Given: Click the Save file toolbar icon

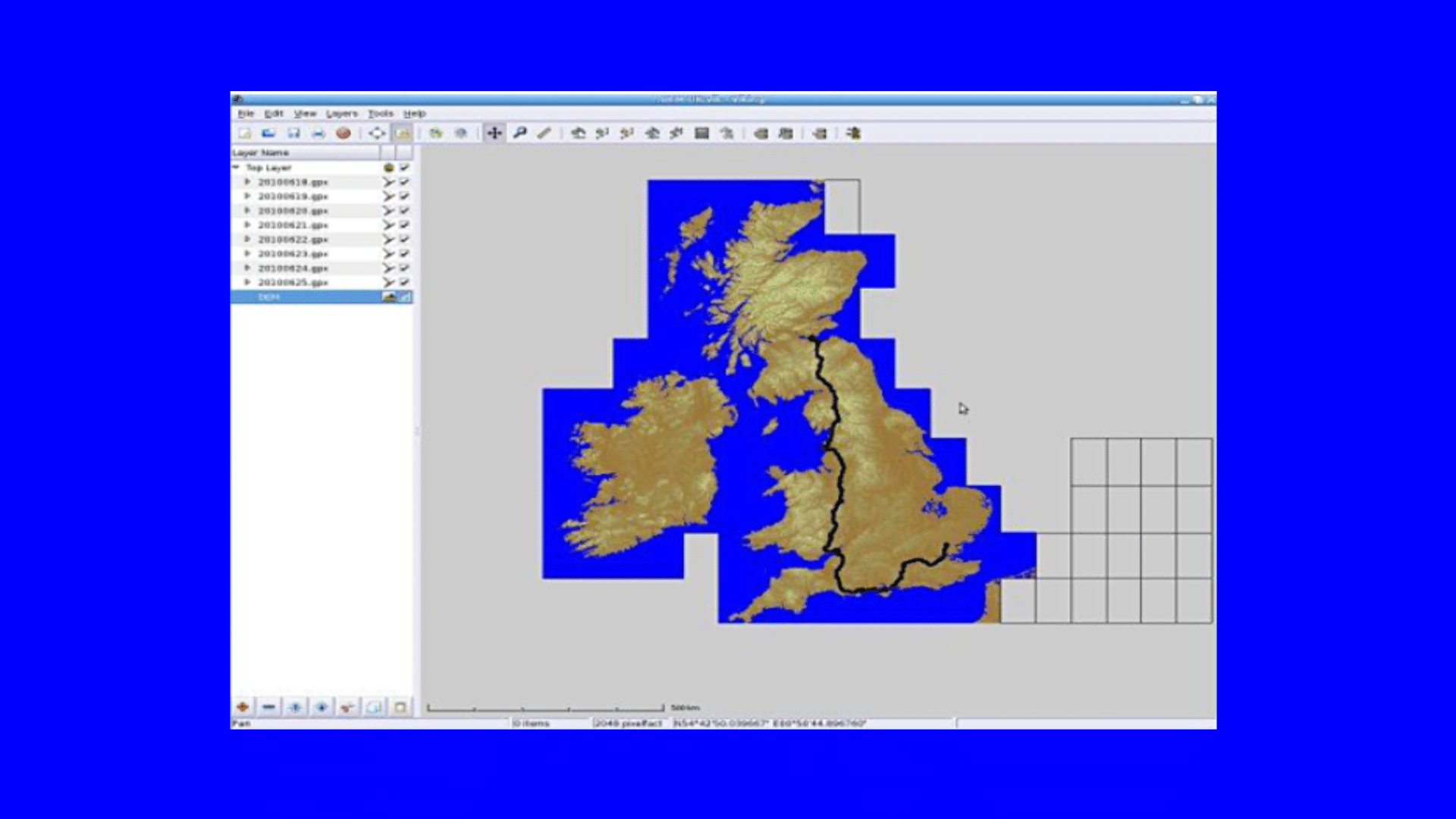Looking at the screenshot, I should [293, 133].
